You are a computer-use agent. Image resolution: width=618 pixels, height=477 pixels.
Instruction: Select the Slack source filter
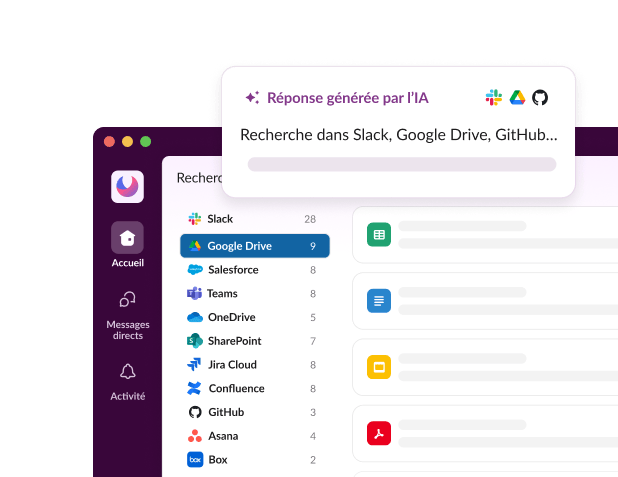255,219
